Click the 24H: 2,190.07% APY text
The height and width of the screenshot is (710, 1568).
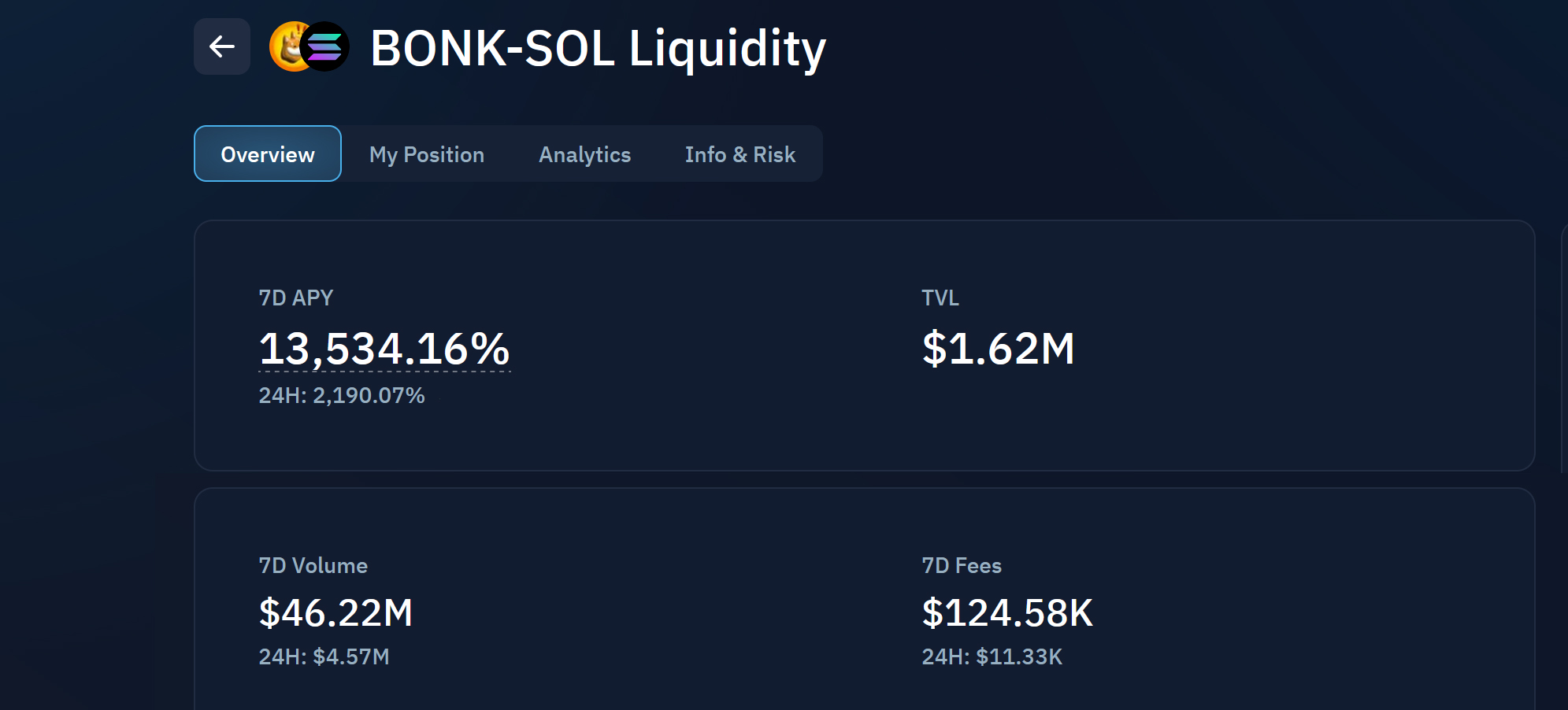(x=342, y=395)
